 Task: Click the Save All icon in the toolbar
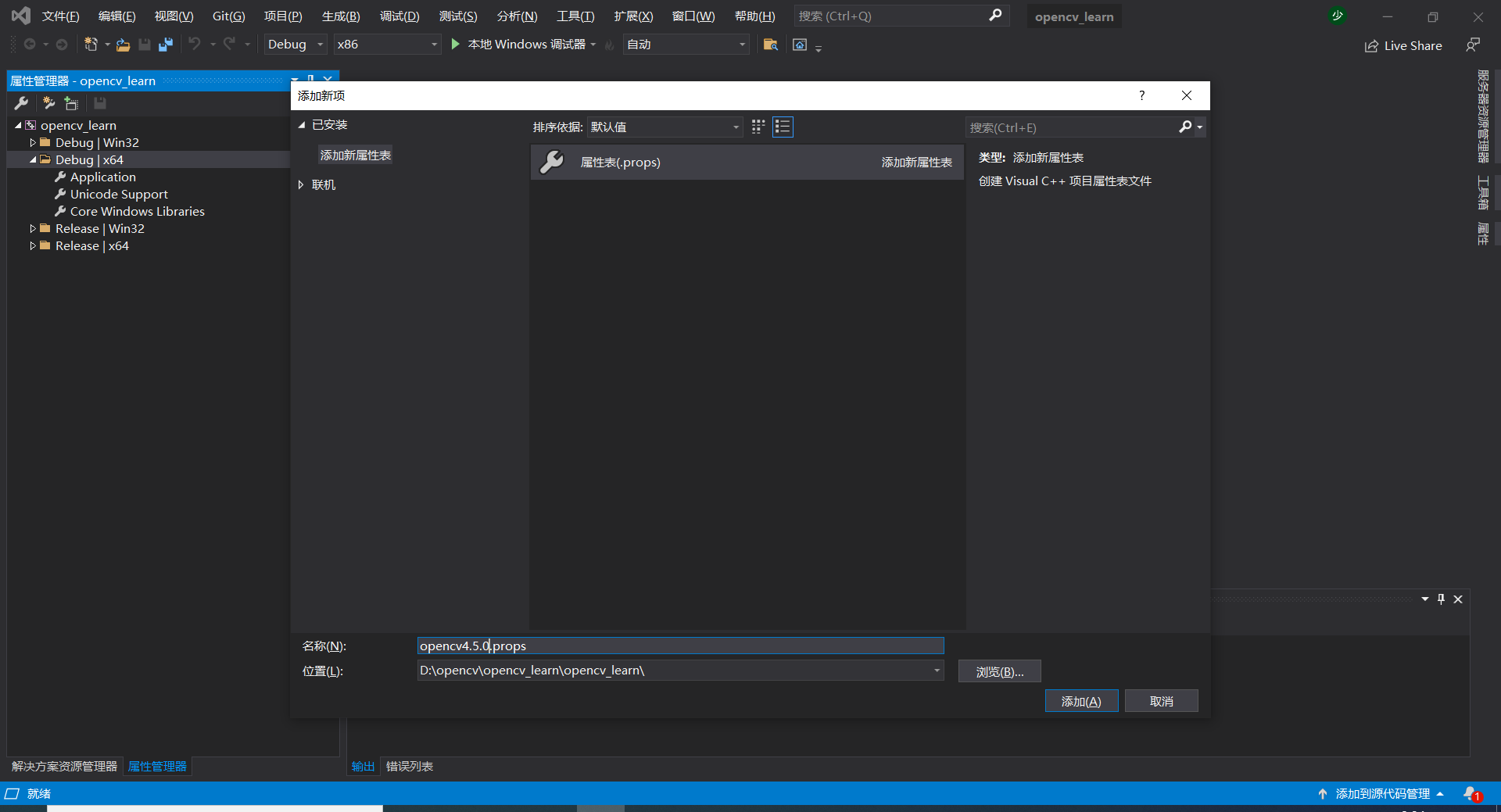coord(165,45)
